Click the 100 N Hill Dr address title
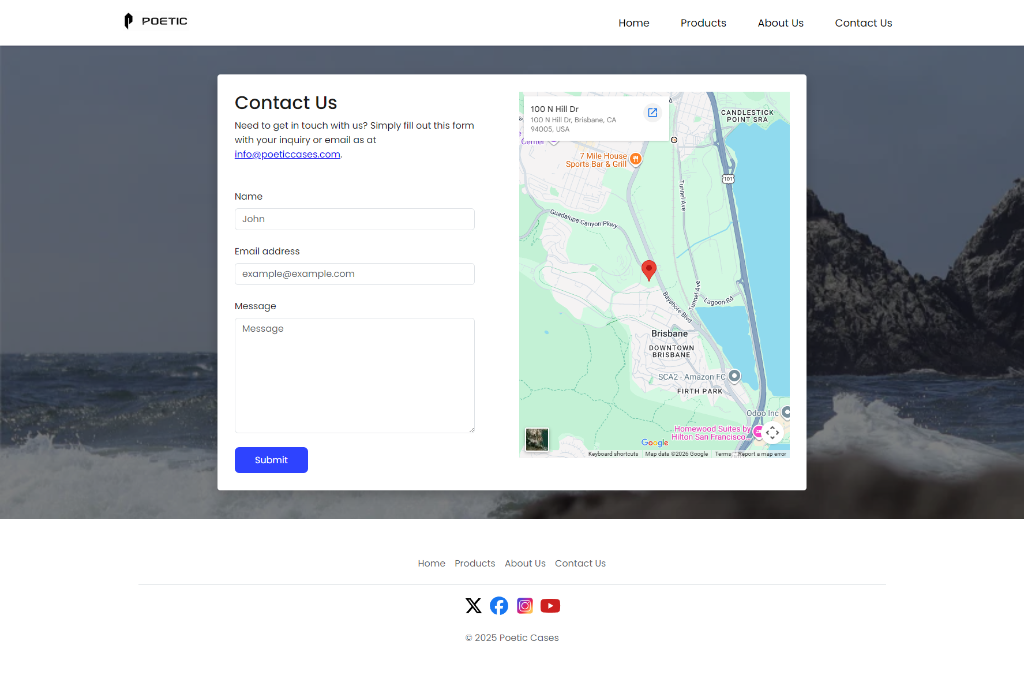Image resolution: width=1024 pixels, height=677 pixels. pyautogui.click(x=554, y=109)
